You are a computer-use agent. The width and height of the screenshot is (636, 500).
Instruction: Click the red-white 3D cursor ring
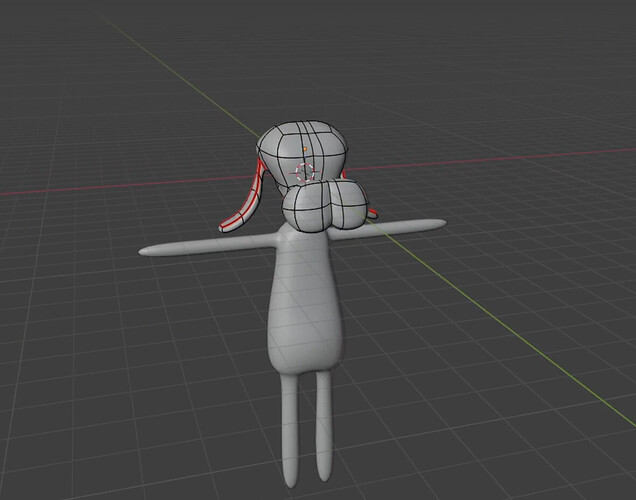(x=305, y=172)
